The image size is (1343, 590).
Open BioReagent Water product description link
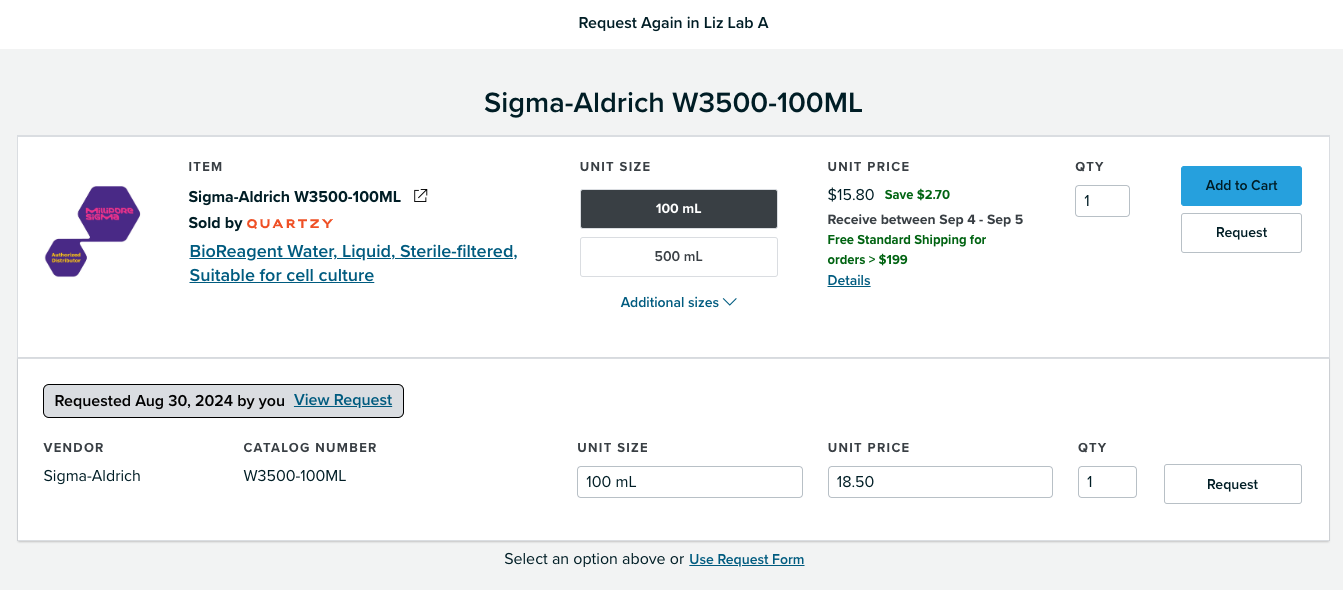click(x=353, y=263)
